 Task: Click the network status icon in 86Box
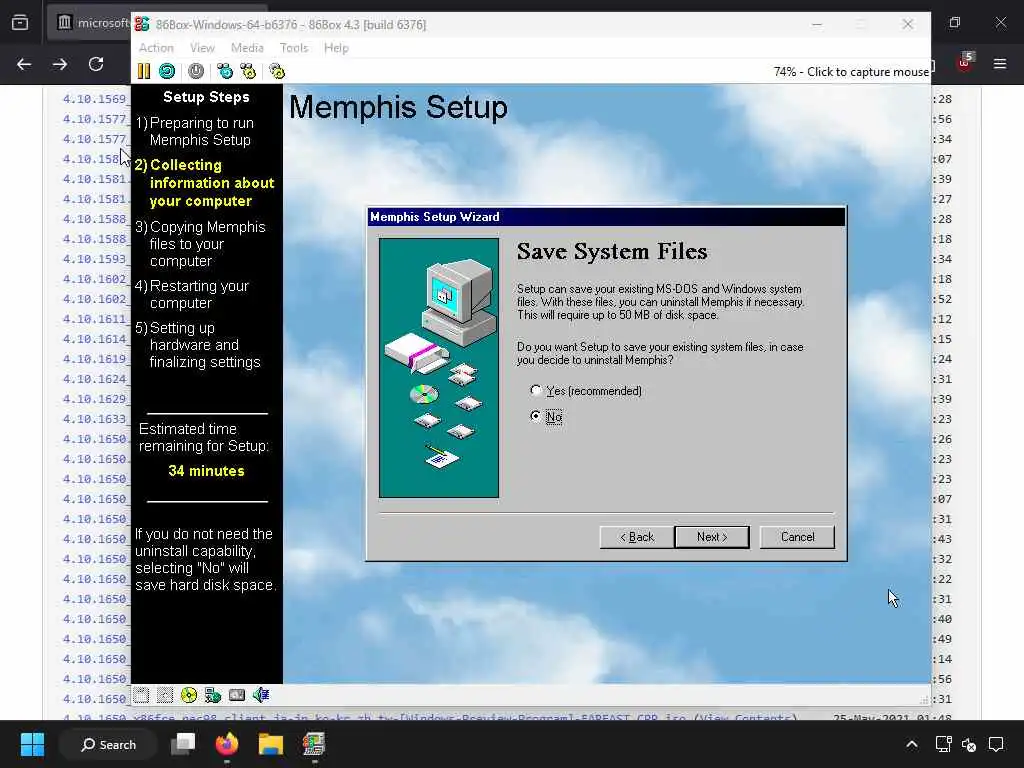point(213,696)
